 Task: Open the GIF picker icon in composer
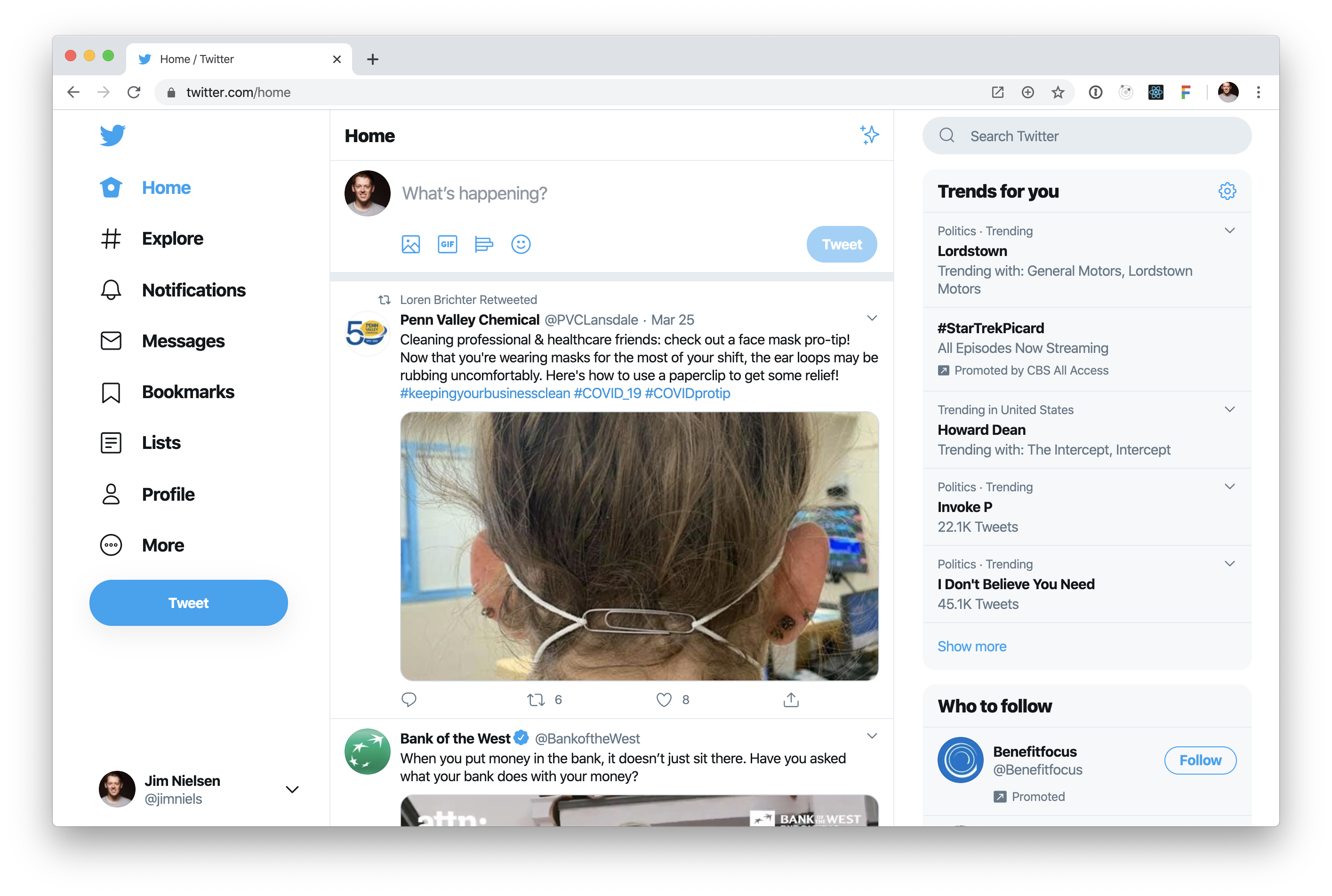pyautogui.click(x=446, y=244)
